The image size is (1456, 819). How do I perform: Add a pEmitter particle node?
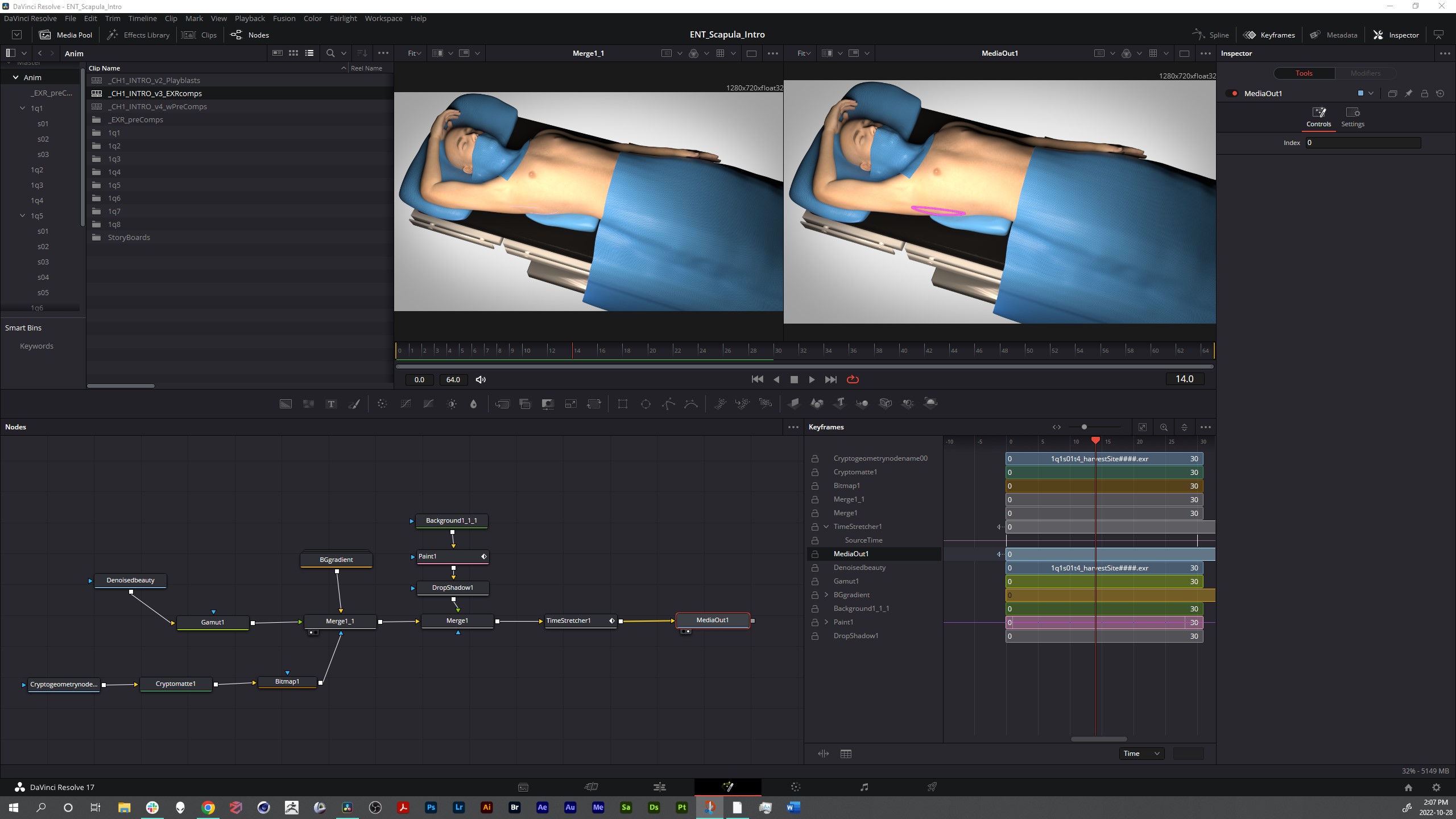tap(720, 404)
